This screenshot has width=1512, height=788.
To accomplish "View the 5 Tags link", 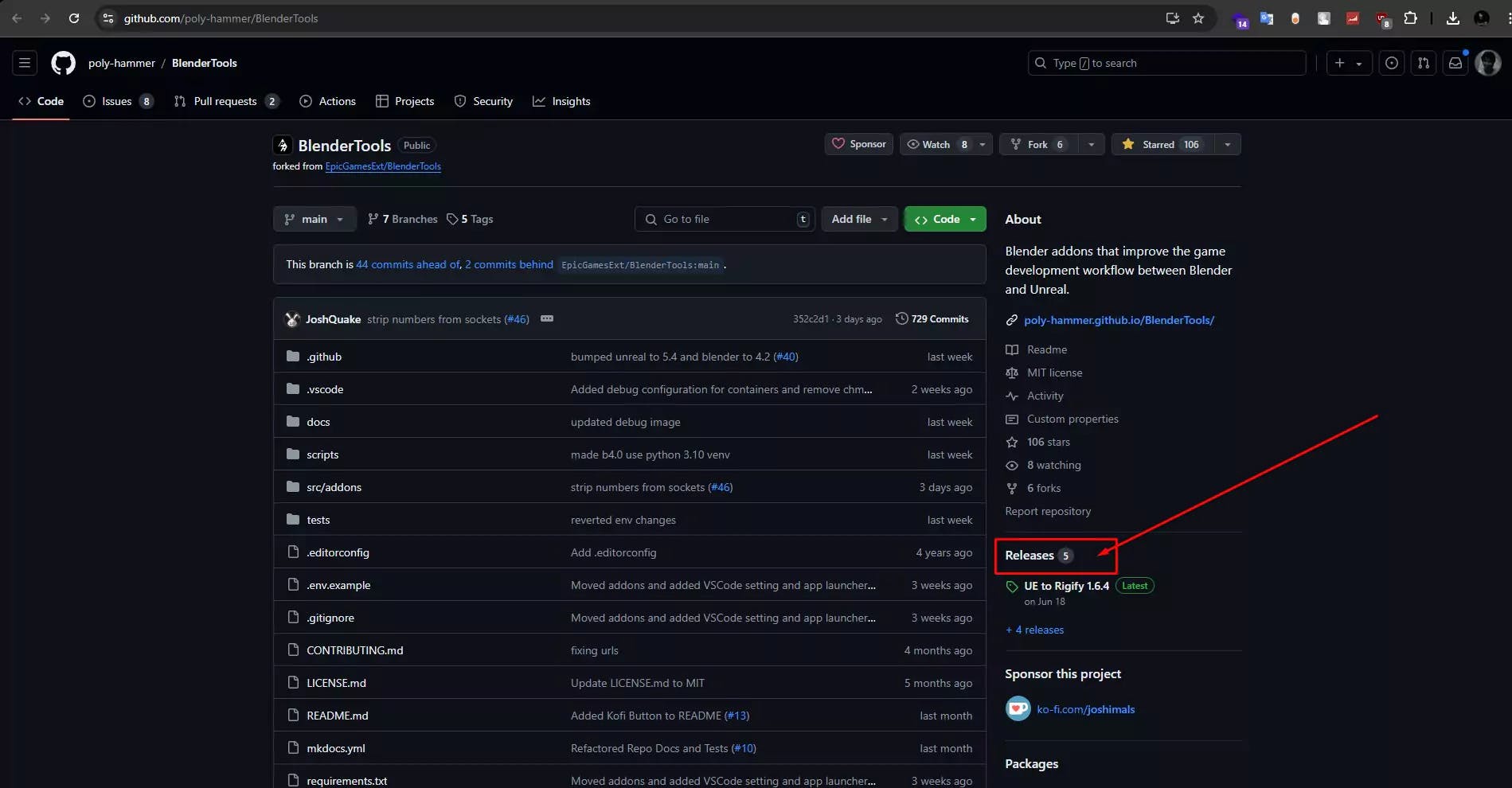I will pyautogui.click(x=470, y=219).
